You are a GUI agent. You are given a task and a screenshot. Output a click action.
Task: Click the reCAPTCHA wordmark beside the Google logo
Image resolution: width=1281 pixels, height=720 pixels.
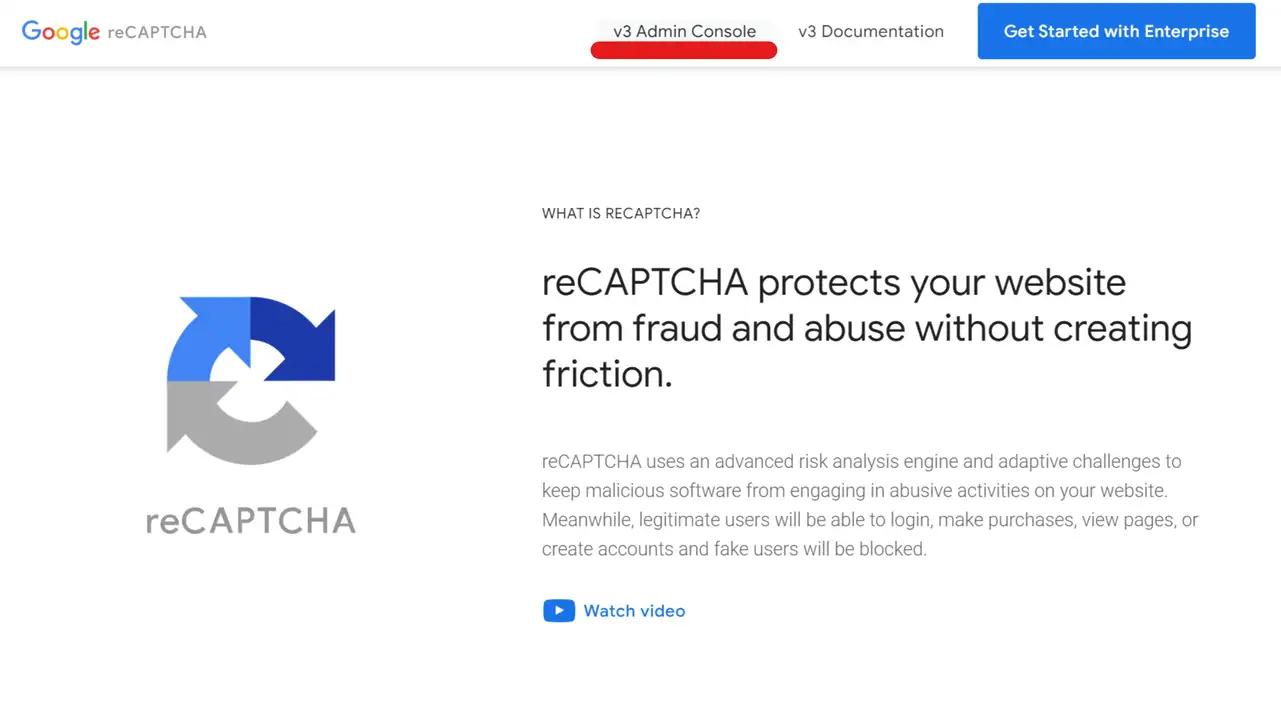click(x=157, y=32)
